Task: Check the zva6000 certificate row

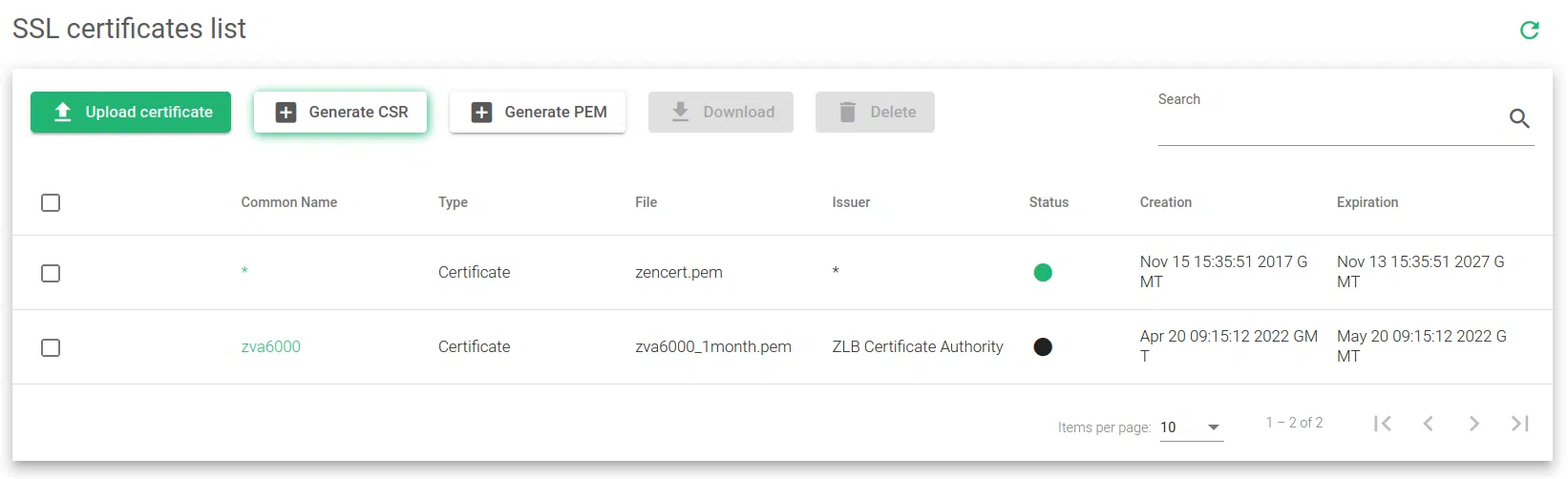Action: 51,347
